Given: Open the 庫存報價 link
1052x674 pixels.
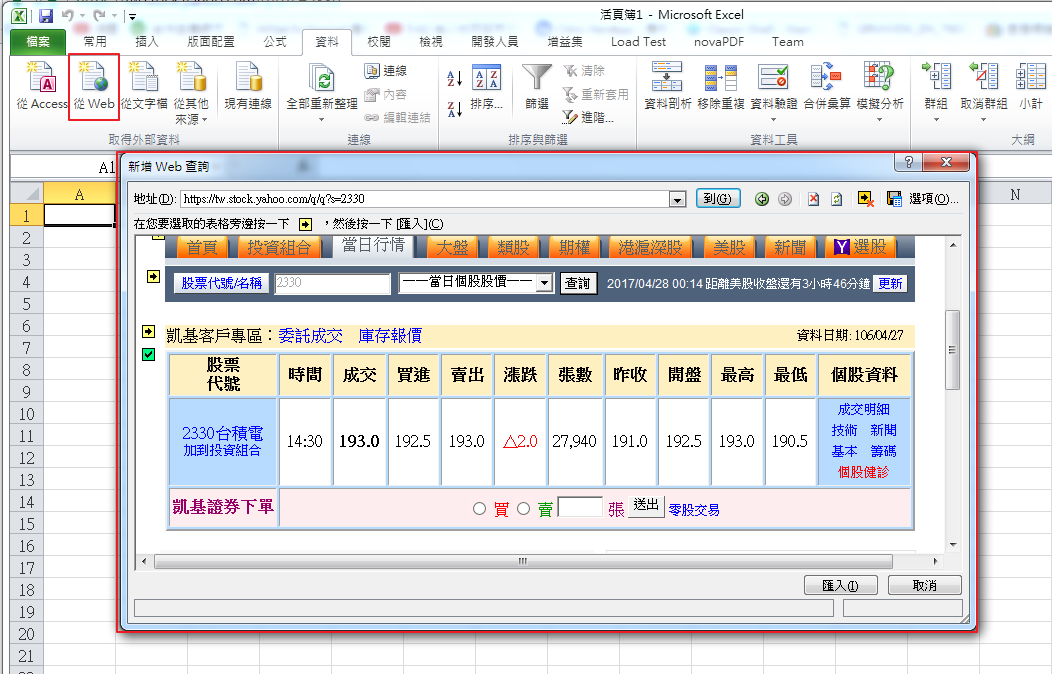Looking at the screenshot, I should [x=390, y=335].
